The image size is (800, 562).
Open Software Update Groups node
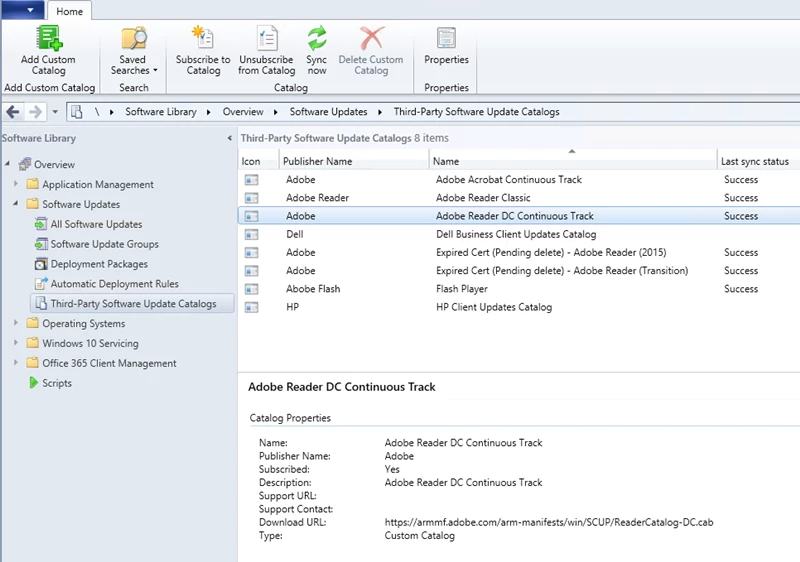[104, 244]
